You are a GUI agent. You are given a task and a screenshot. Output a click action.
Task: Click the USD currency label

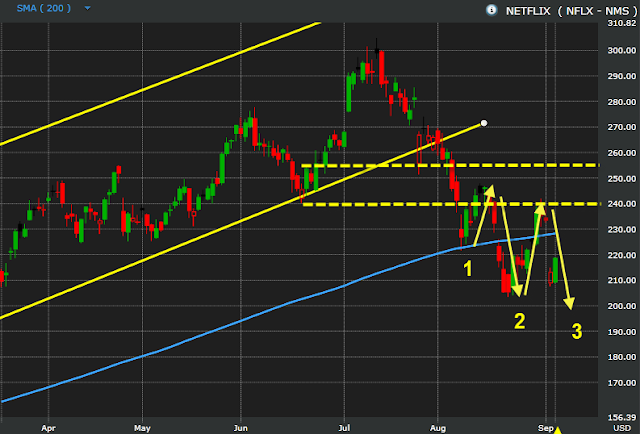[x=622, y=428]
